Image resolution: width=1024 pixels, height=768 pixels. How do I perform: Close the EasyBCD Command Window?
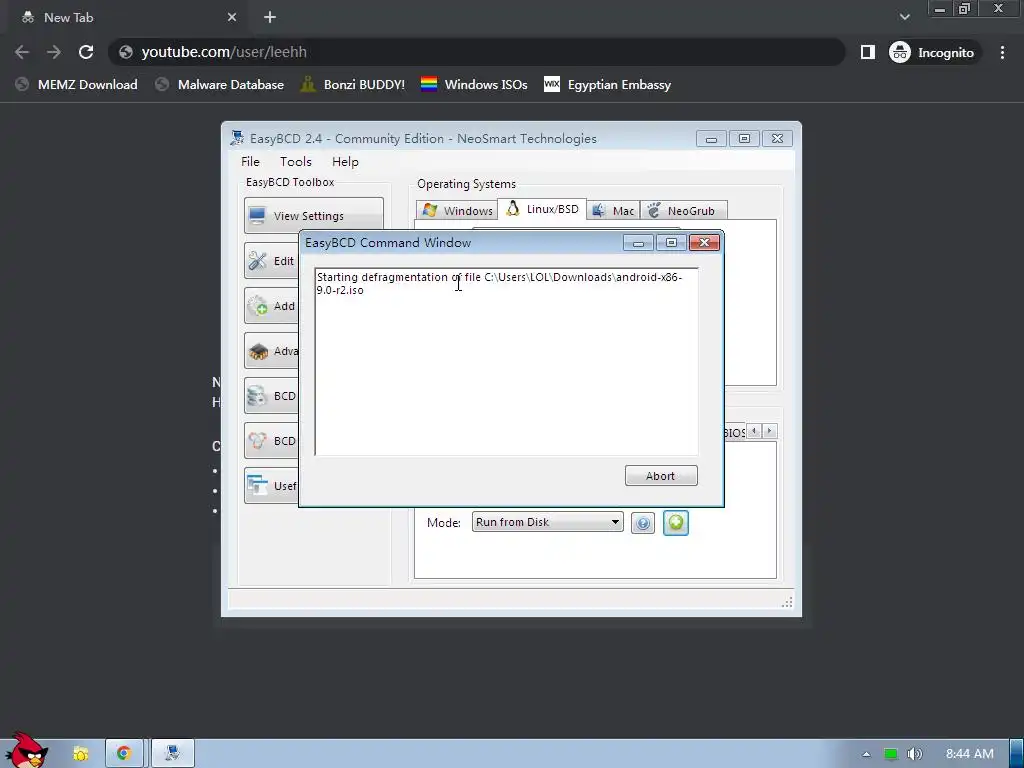(704, 243)
